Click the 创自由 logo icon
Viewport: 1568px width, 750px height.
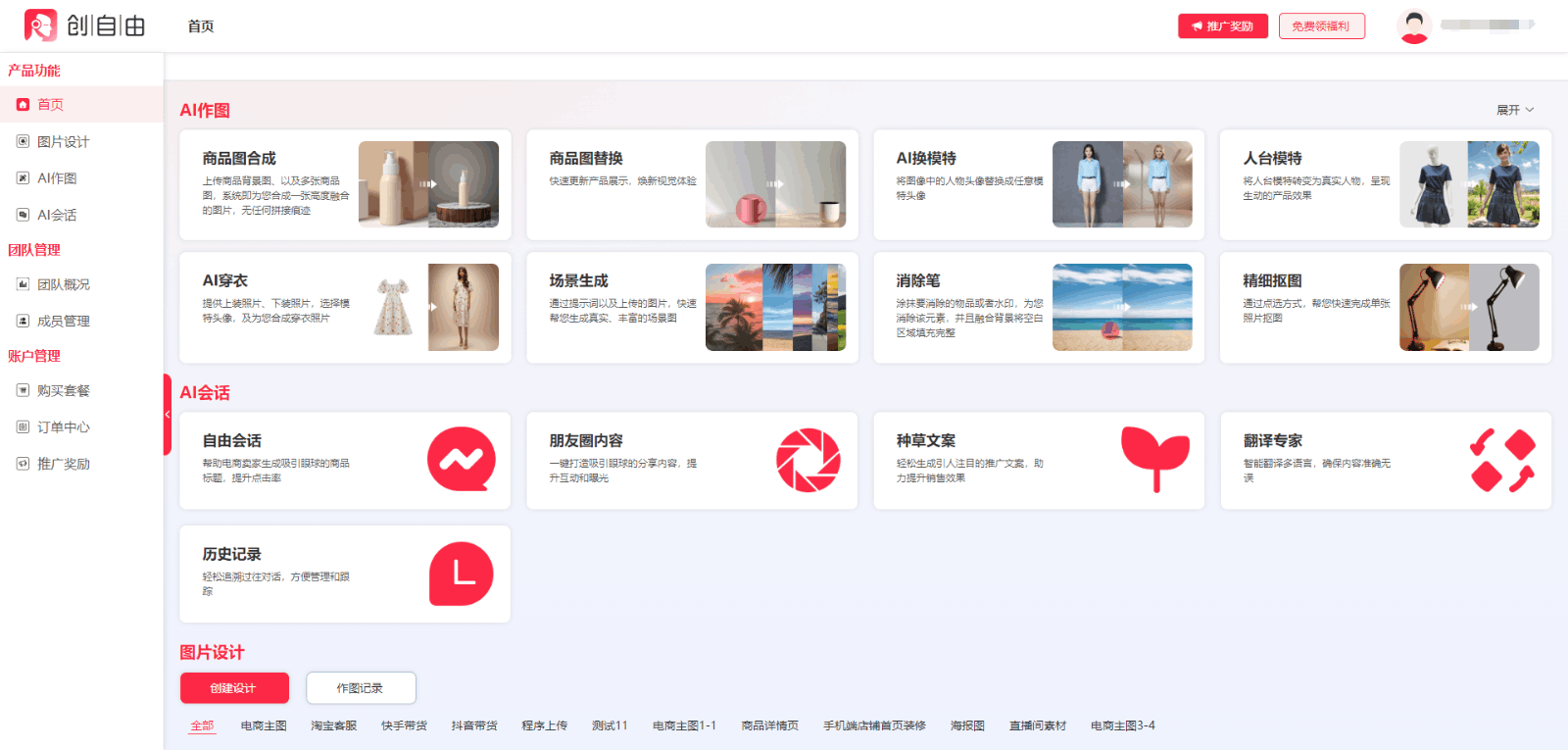(40, 25)
